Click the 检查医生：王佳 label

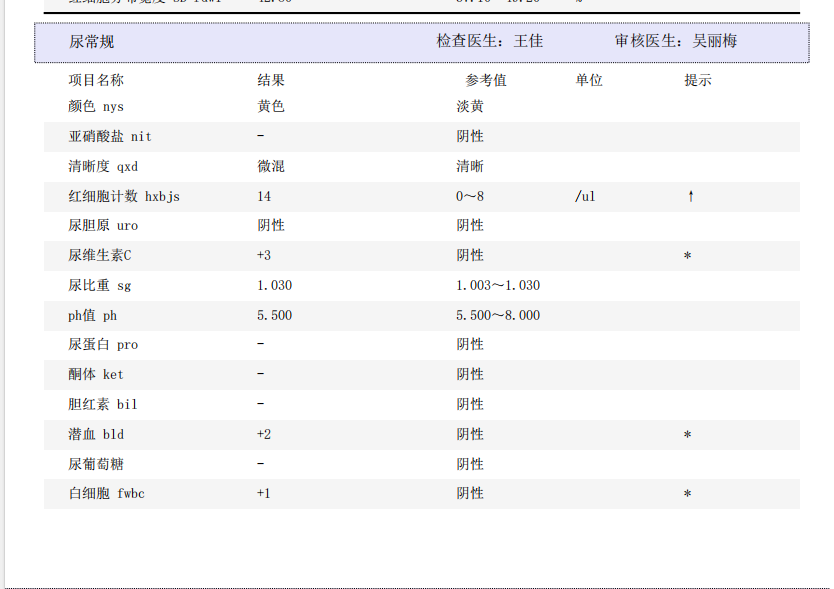490,42
